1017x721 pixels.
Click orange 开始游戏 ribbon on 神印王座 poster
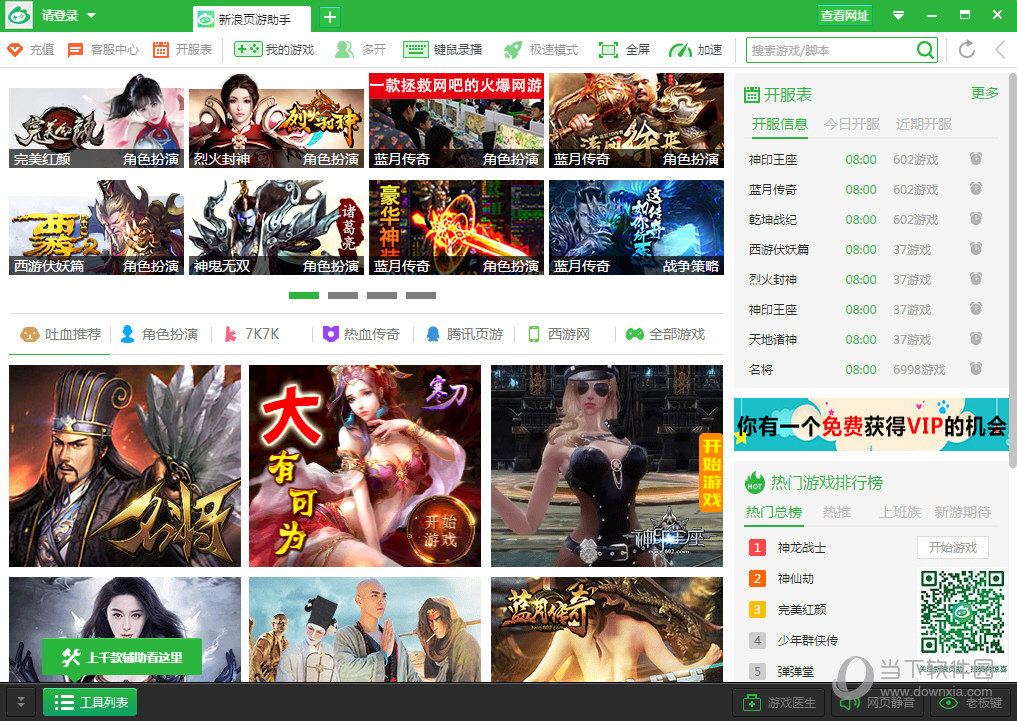point(712,473)
